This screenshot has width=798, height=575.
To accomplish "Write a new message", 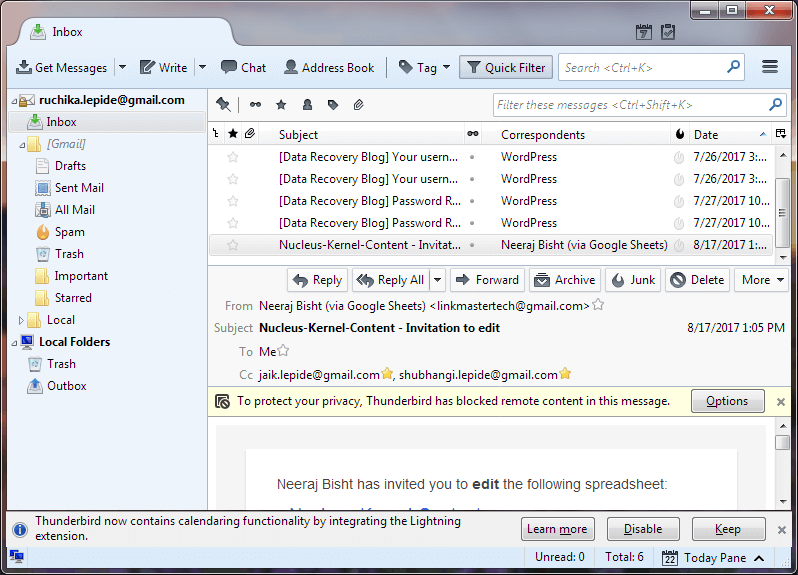I will 164,67.
